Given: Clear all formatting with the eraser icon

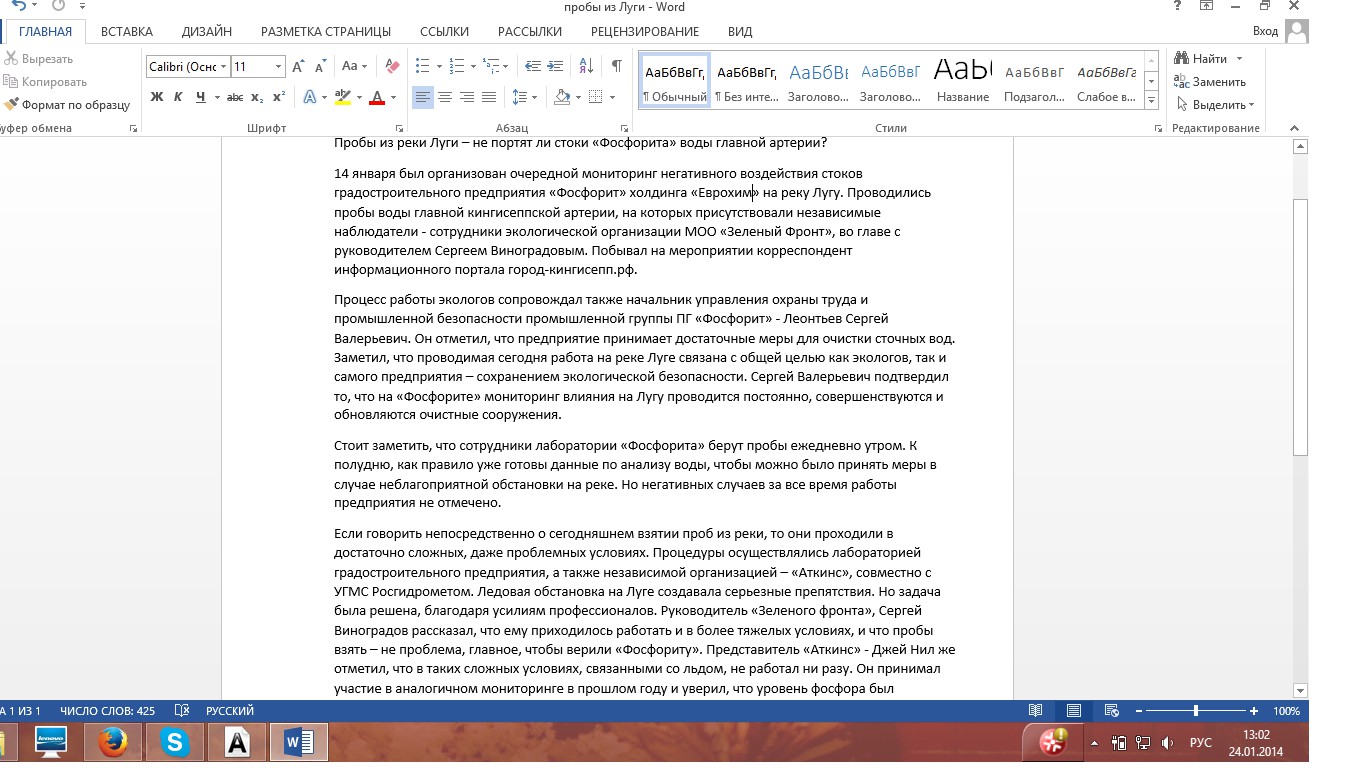Looking at the screenshot, I should tap(392, 67).
